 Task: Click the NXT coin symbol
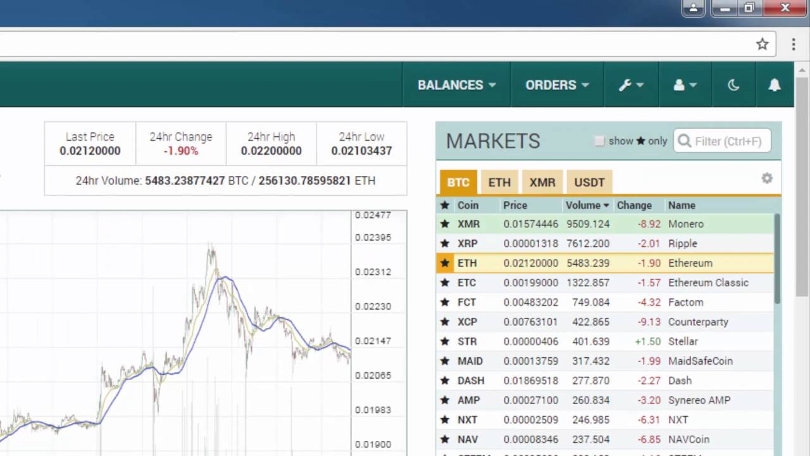click(x=468, y=420)
